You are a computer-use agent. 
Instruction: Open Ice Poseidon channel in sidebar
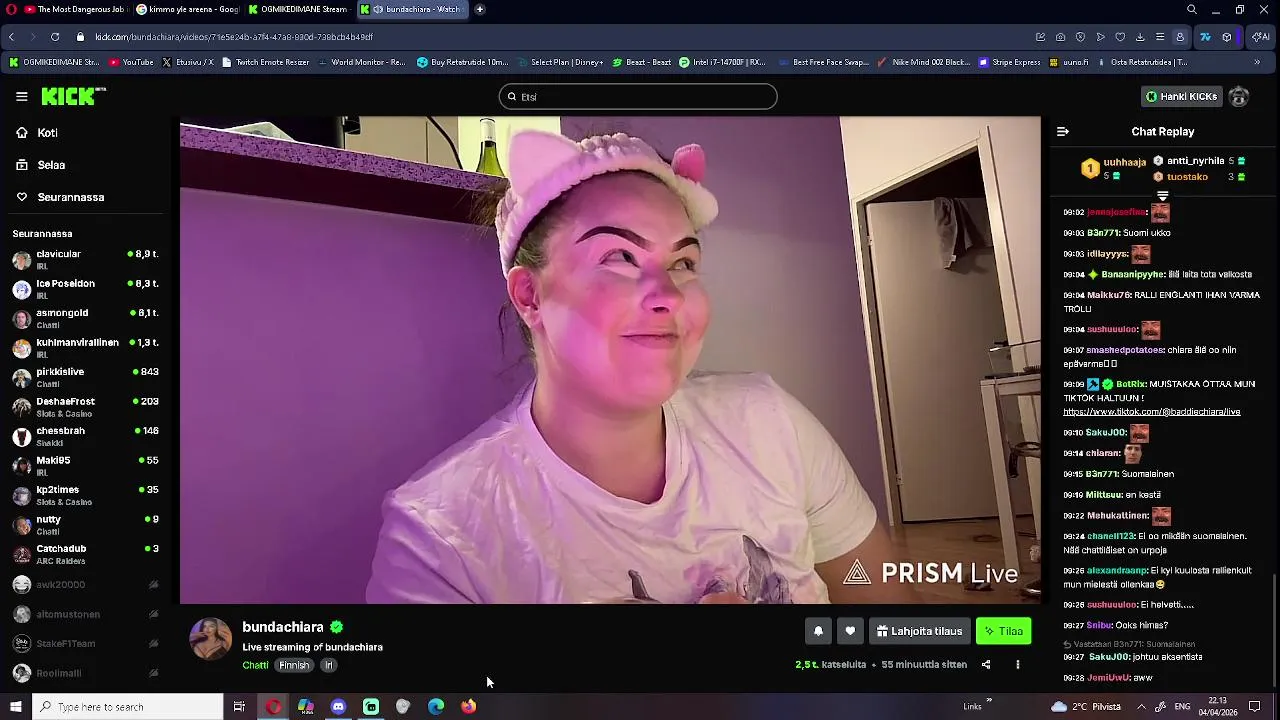pos(85,289)
